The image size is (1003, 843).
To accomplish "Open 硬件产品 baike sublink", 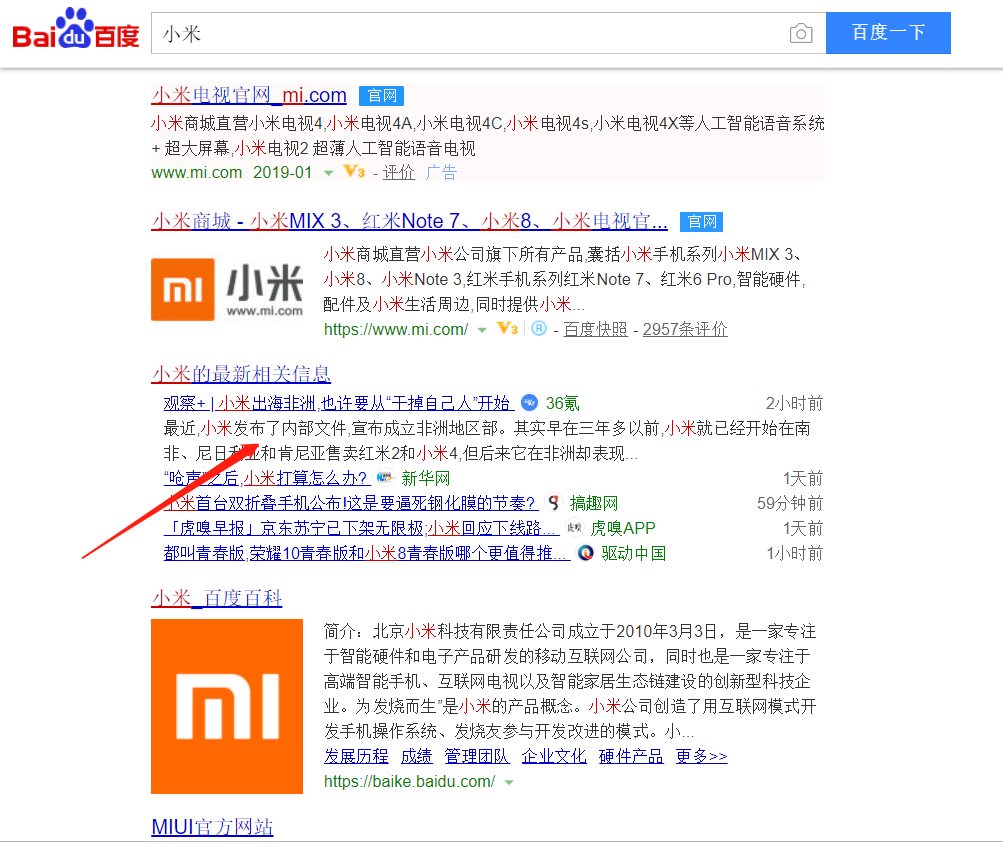I will (631, 756).
